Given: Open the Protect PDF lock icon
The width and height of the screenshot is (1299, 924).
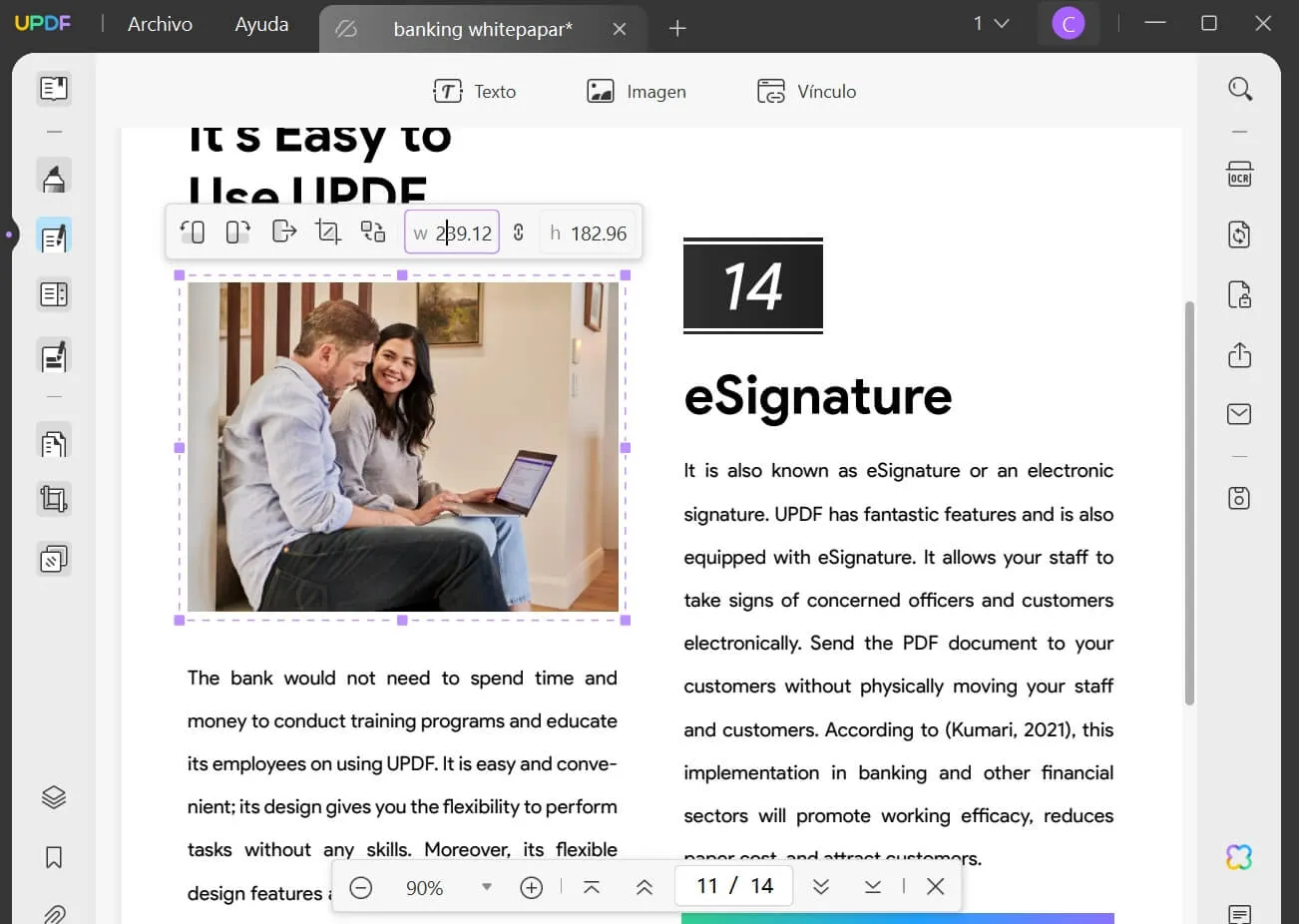Looking at the screenshot, I should [1239, 294].
